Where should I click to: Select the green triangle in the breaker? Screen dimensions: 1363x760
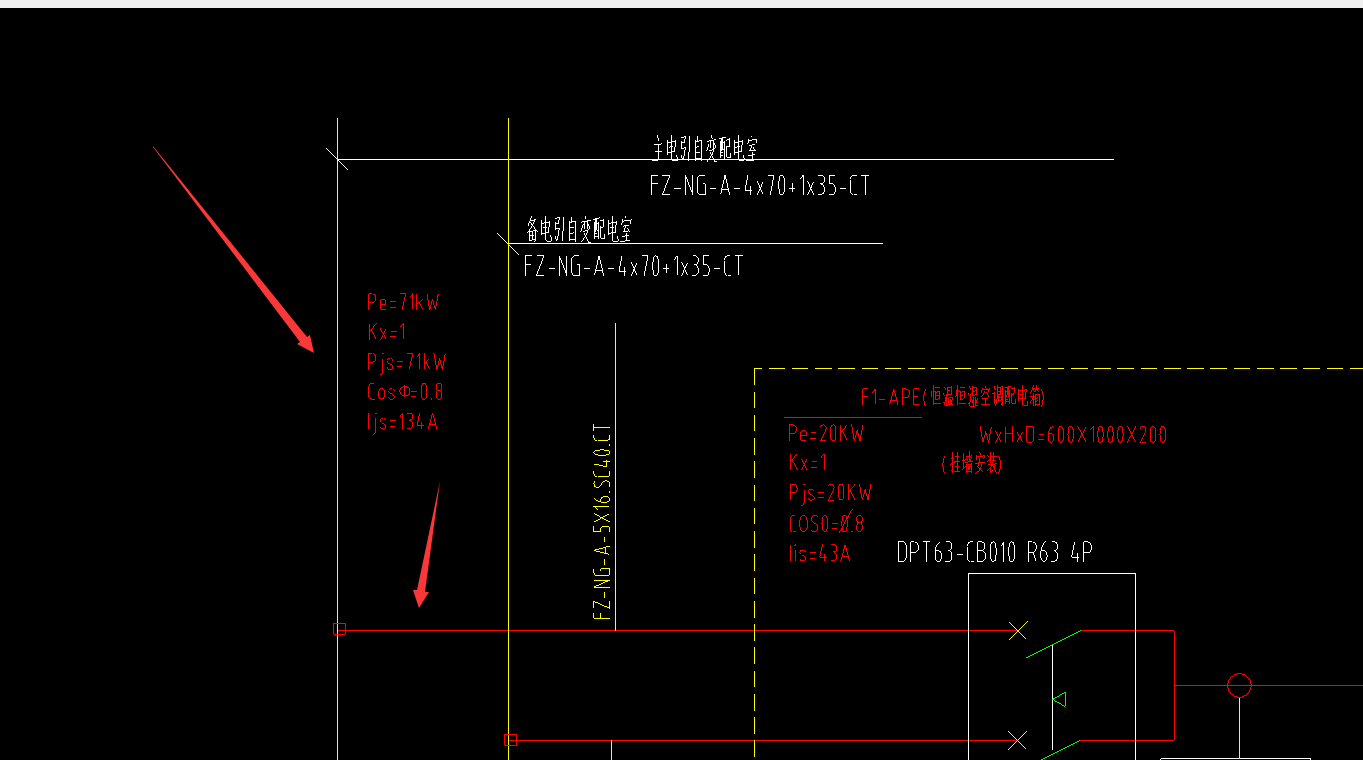click(1060, 699)
